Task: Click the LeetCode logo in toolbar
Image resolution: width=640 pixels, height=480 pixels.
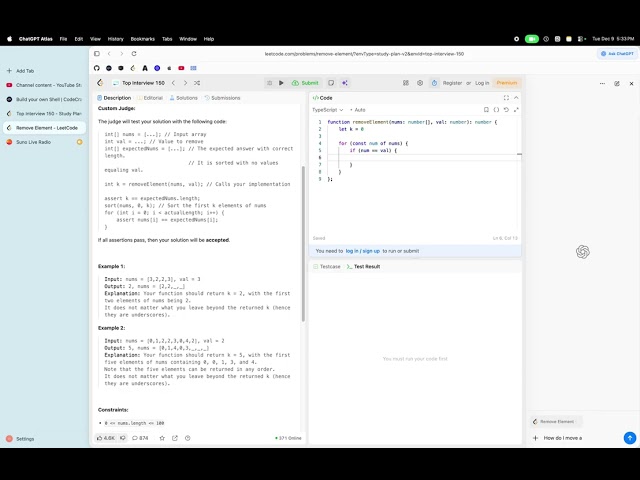Action: (x=100, y=83)
